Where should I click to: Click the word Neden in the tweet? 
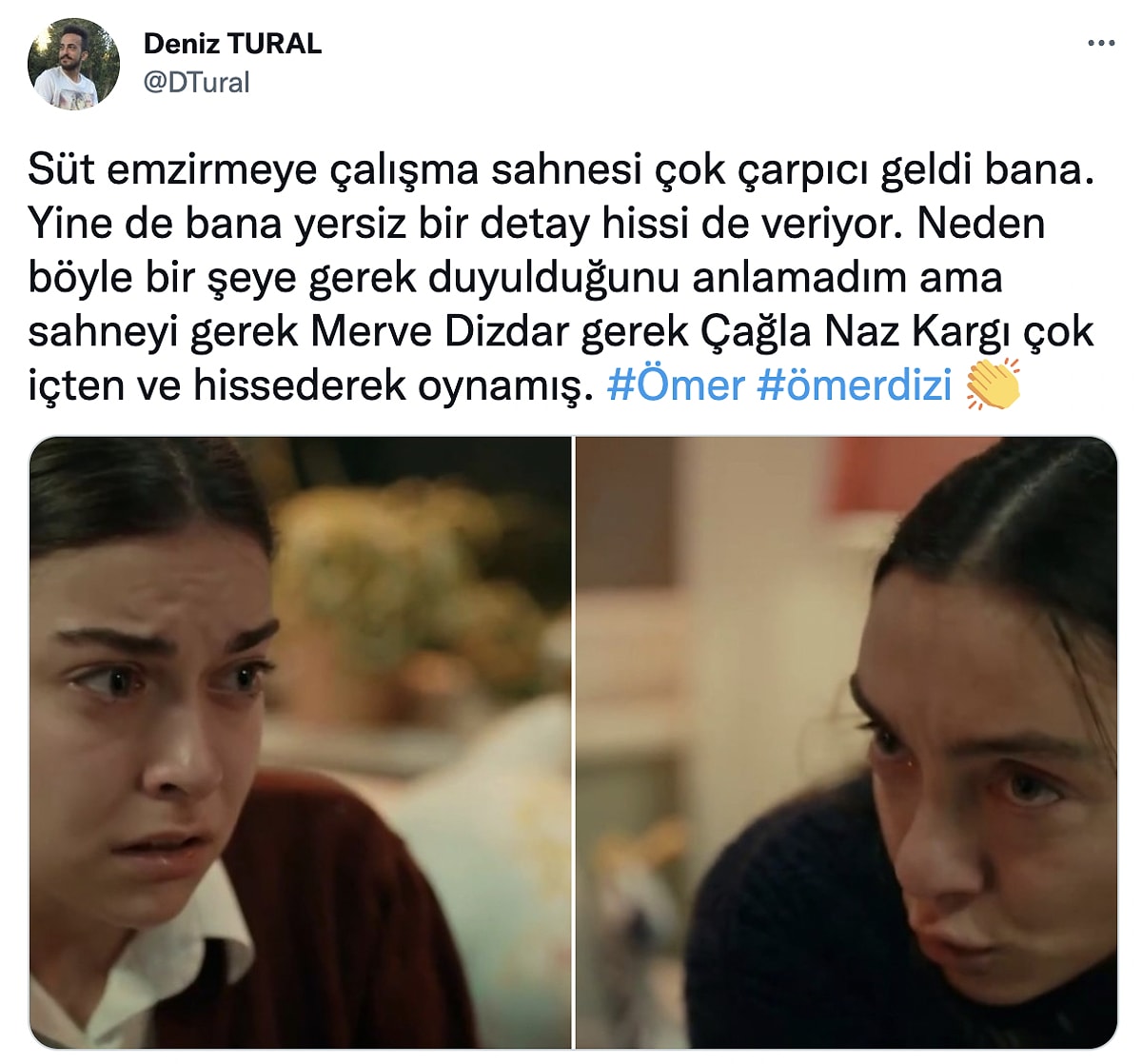tap(980, 224)
